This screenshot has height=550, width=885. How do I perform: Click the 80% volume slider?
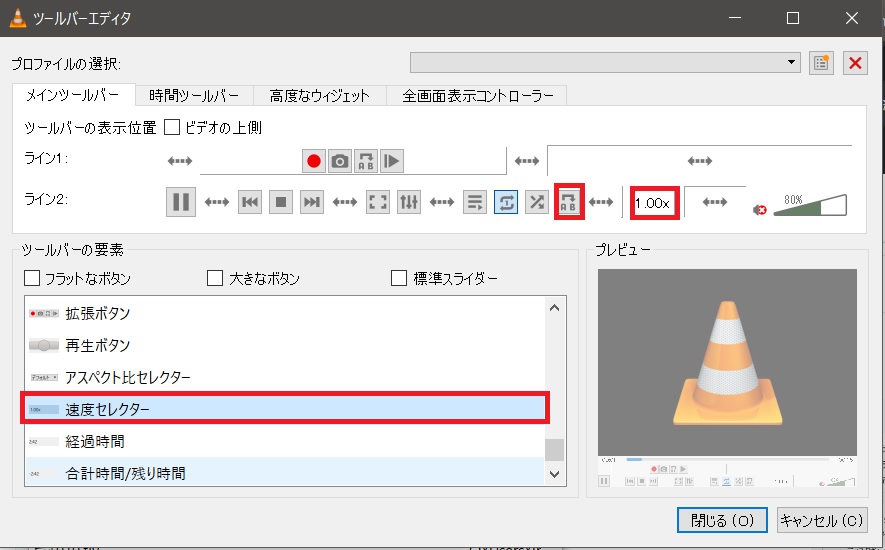pyautogui.click(x=810, y=205)
